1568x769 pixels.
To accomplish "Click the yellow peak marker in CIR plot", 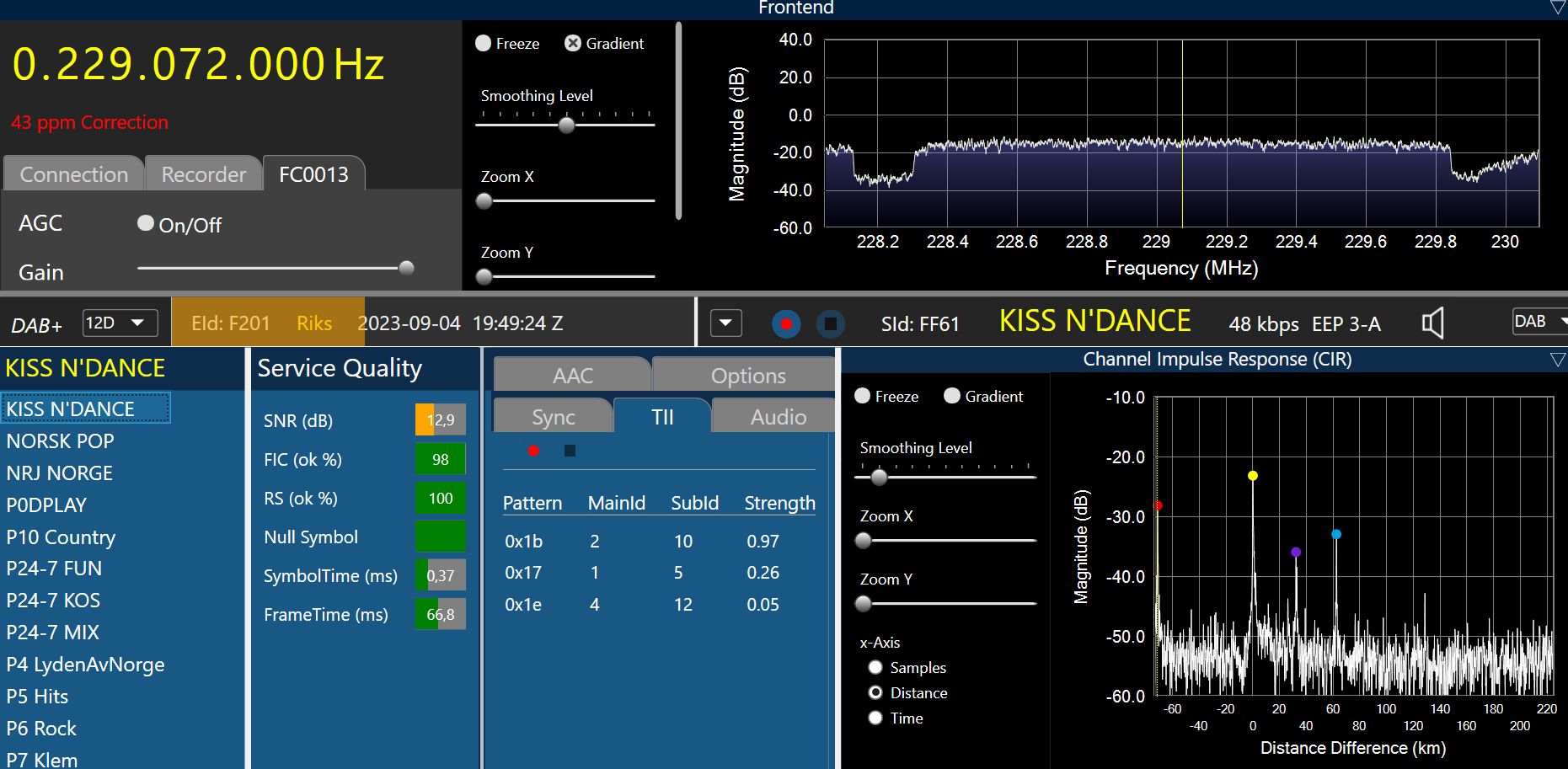I will point(1253,476).
